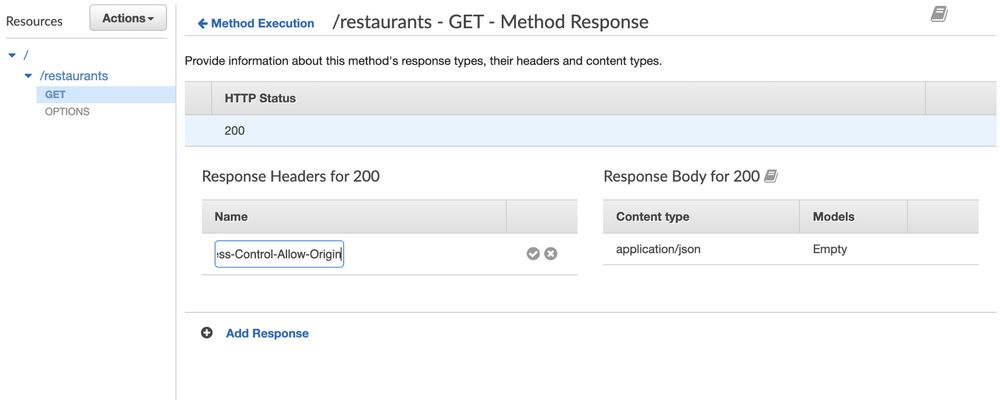1000x400 pixels.
Task: Select the OPTIONS method in the resource tree
Action: (67, 112)
